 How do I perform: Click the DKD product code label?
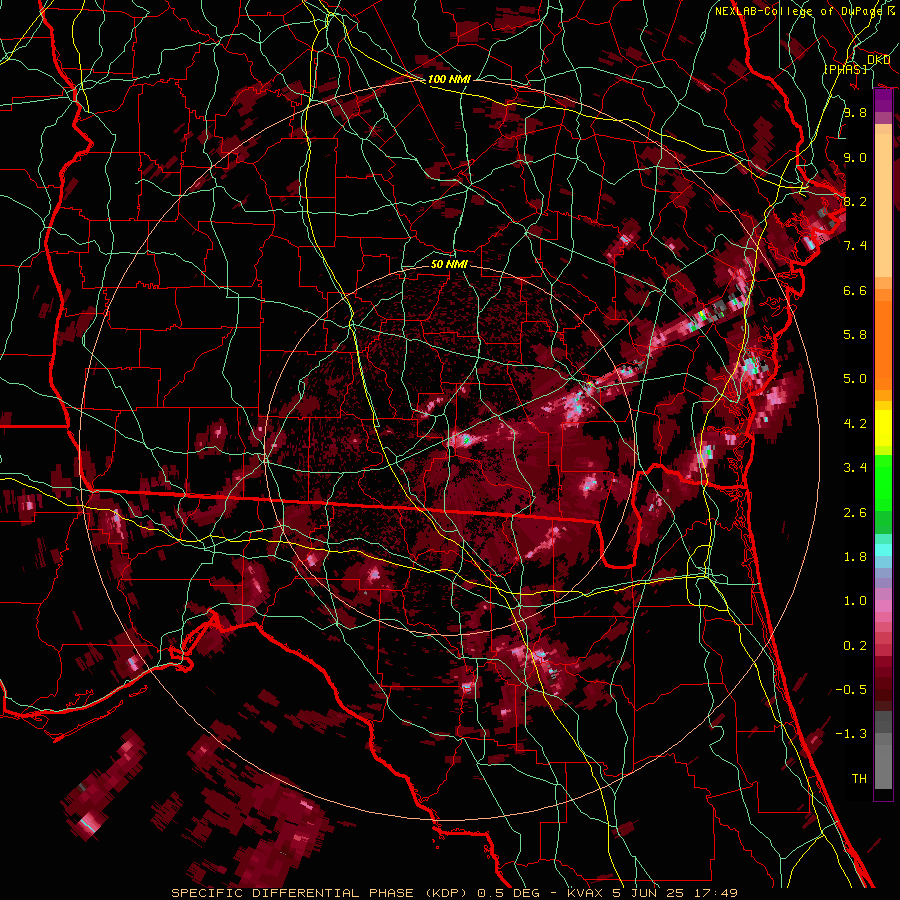[x=878, y=60]
